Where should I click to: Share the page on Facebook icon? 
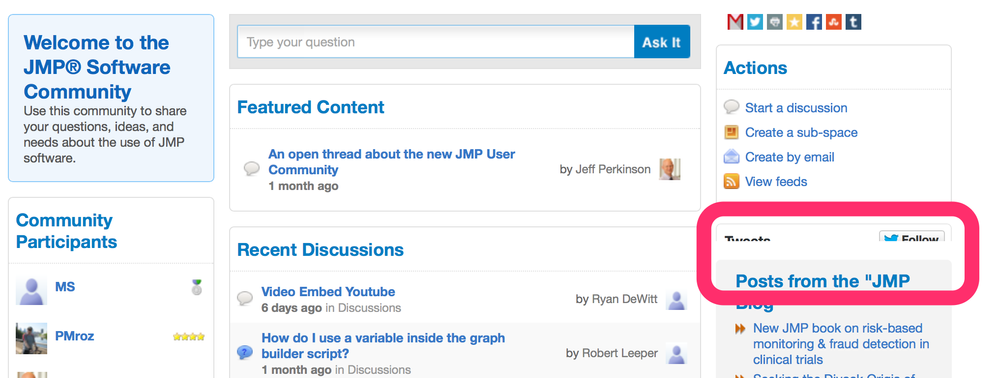[x=814, y=22]
